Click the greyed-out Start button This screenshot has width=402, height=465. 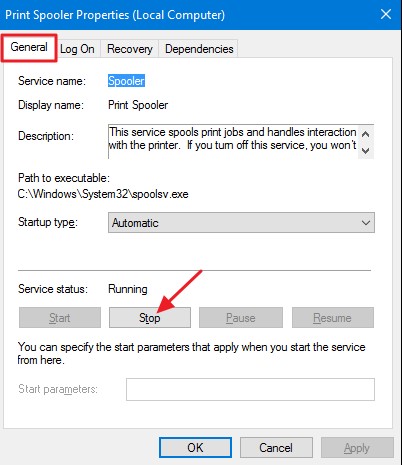click(60, 318)
